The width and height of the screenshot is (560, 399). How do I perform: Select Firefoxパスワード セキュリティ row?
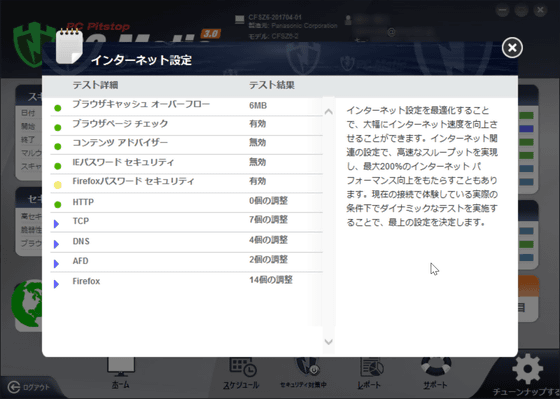coord(186,183)
